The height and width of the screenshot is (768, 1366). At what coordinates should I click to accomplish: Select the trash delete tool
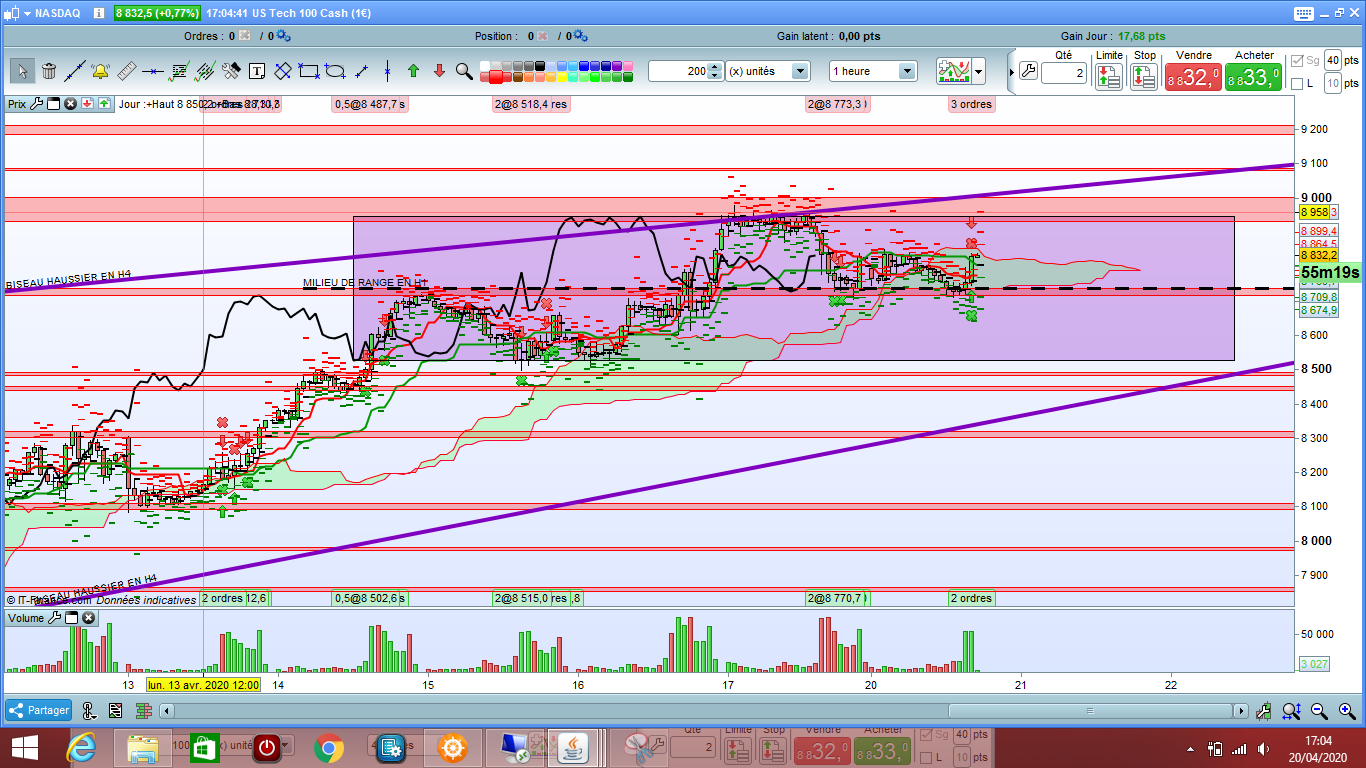coord(48,71)
